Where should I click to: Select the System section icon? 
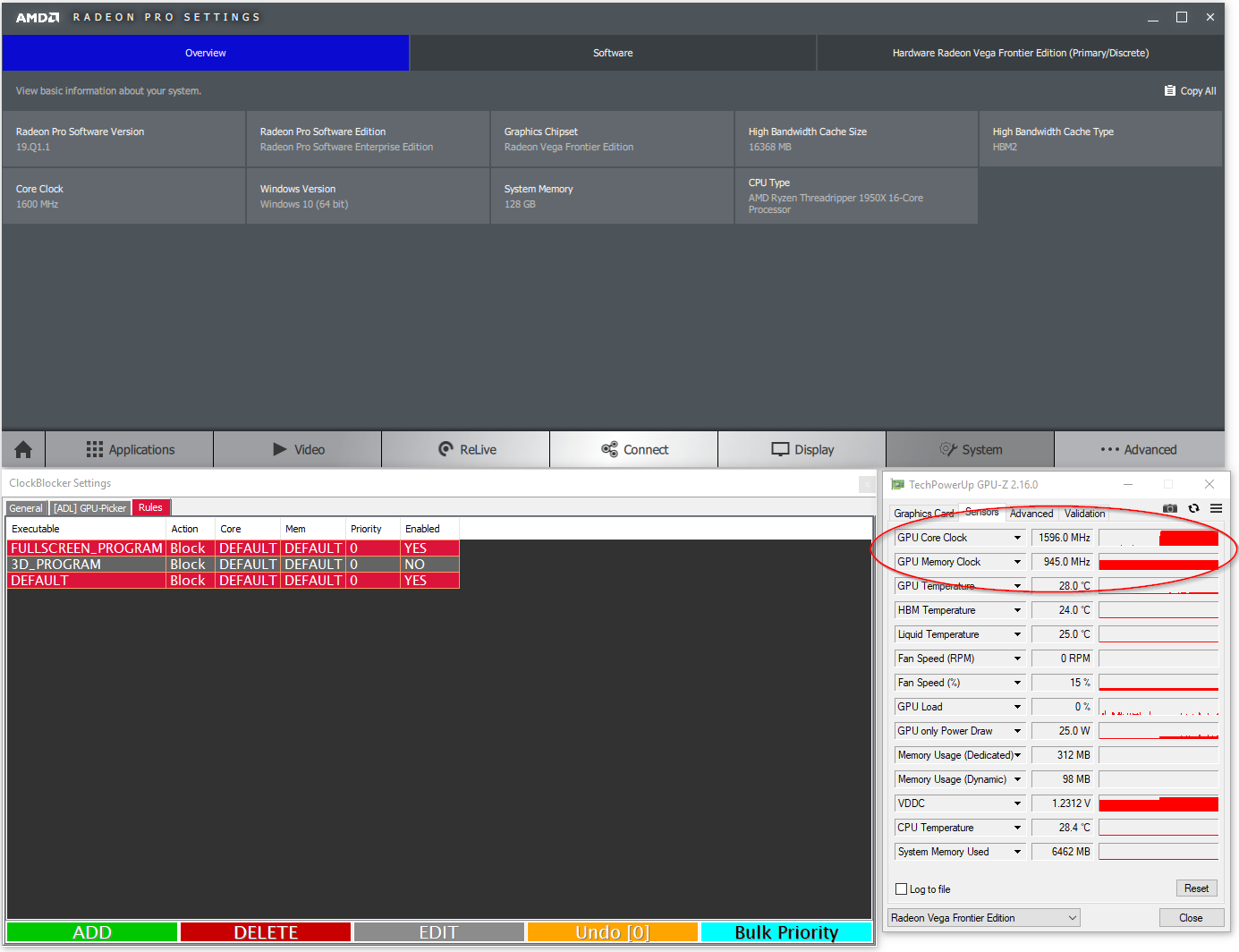coord(970,449)
